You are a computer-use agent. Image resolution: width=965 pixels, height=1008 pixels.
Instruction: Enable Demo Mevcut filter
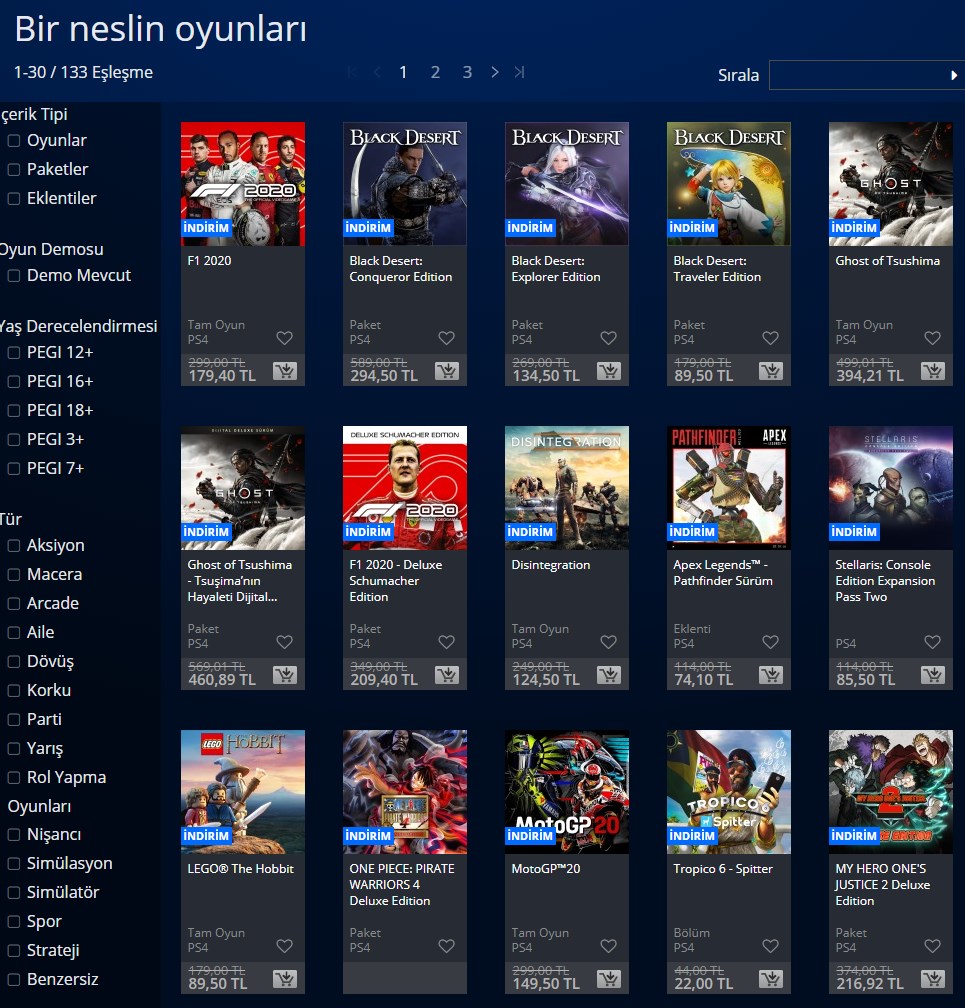tap(14, 276)
